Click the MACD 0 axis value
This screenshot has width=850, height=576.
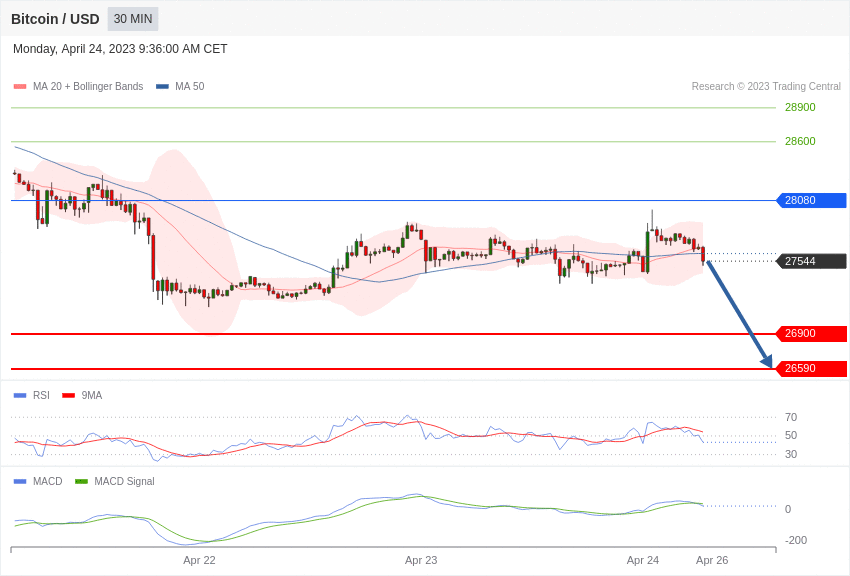tap(788, 509)
